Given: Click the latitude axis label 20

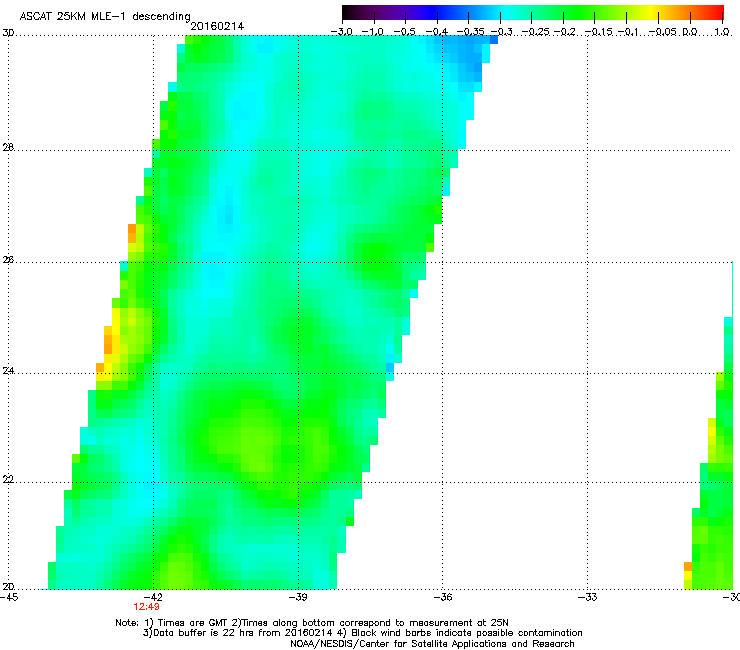Looking at the screenshot, I should pyautogui.click(x=8, y=587).
